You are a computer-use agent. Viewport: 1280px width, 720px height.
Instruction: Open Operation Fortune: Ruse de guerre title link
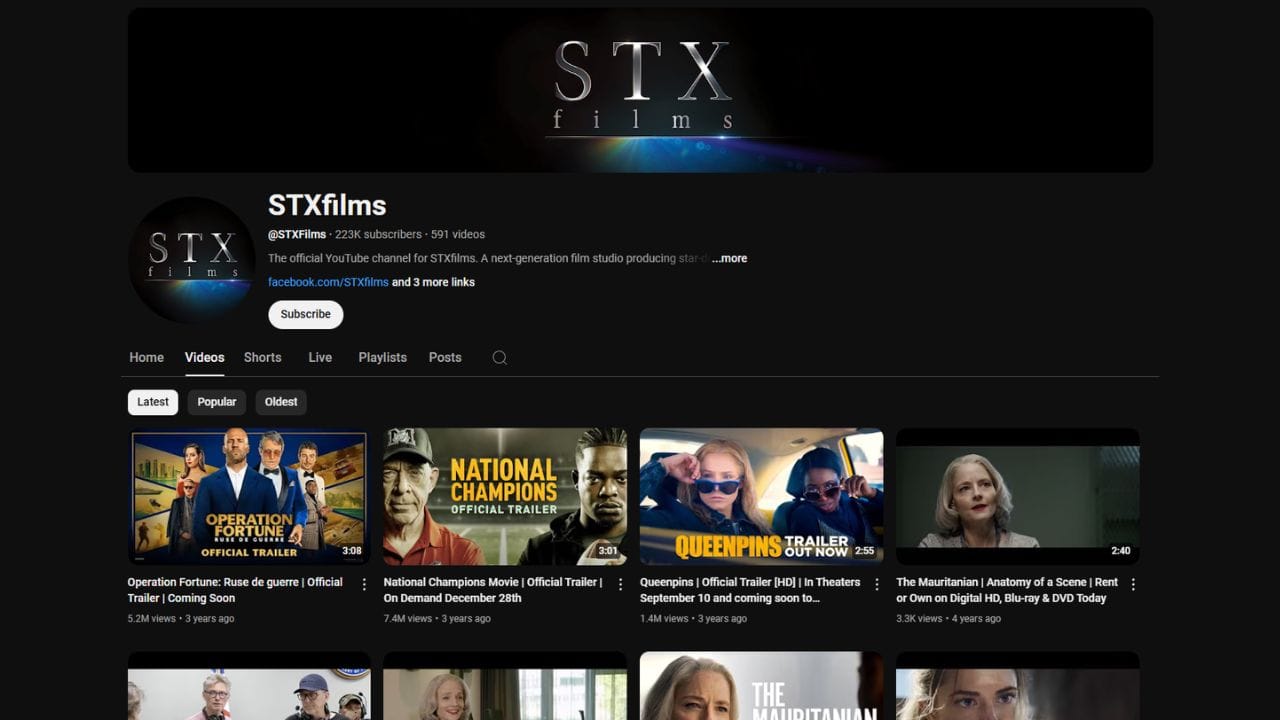(235, 590)
